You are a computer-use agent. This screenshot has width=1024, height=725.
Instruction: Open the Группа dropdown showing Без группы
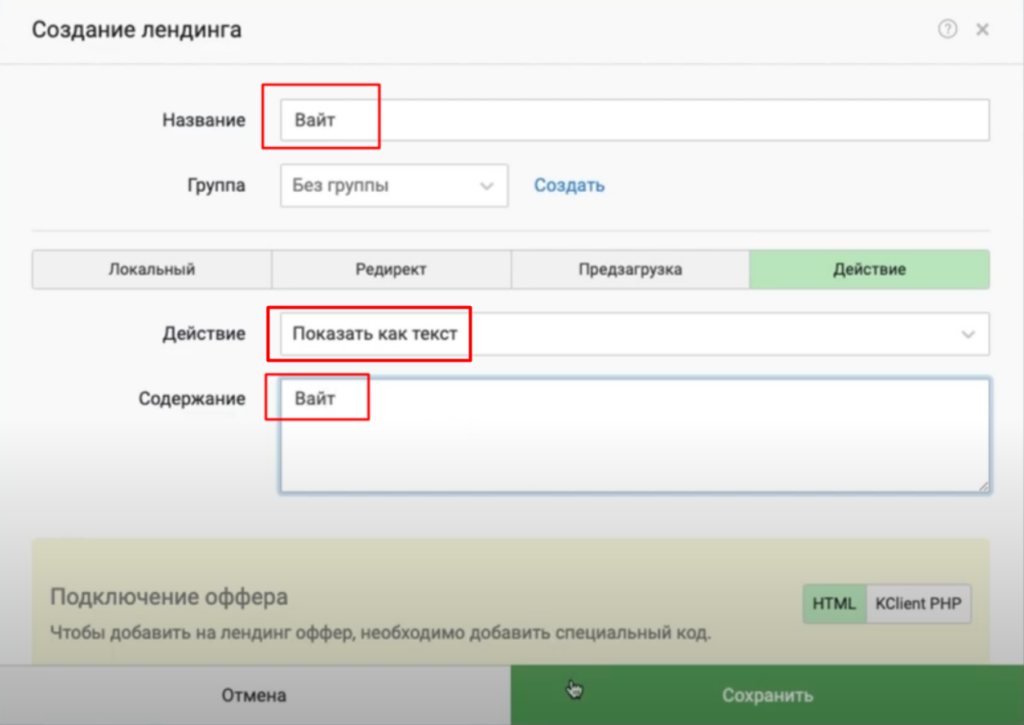click(392, 185)
